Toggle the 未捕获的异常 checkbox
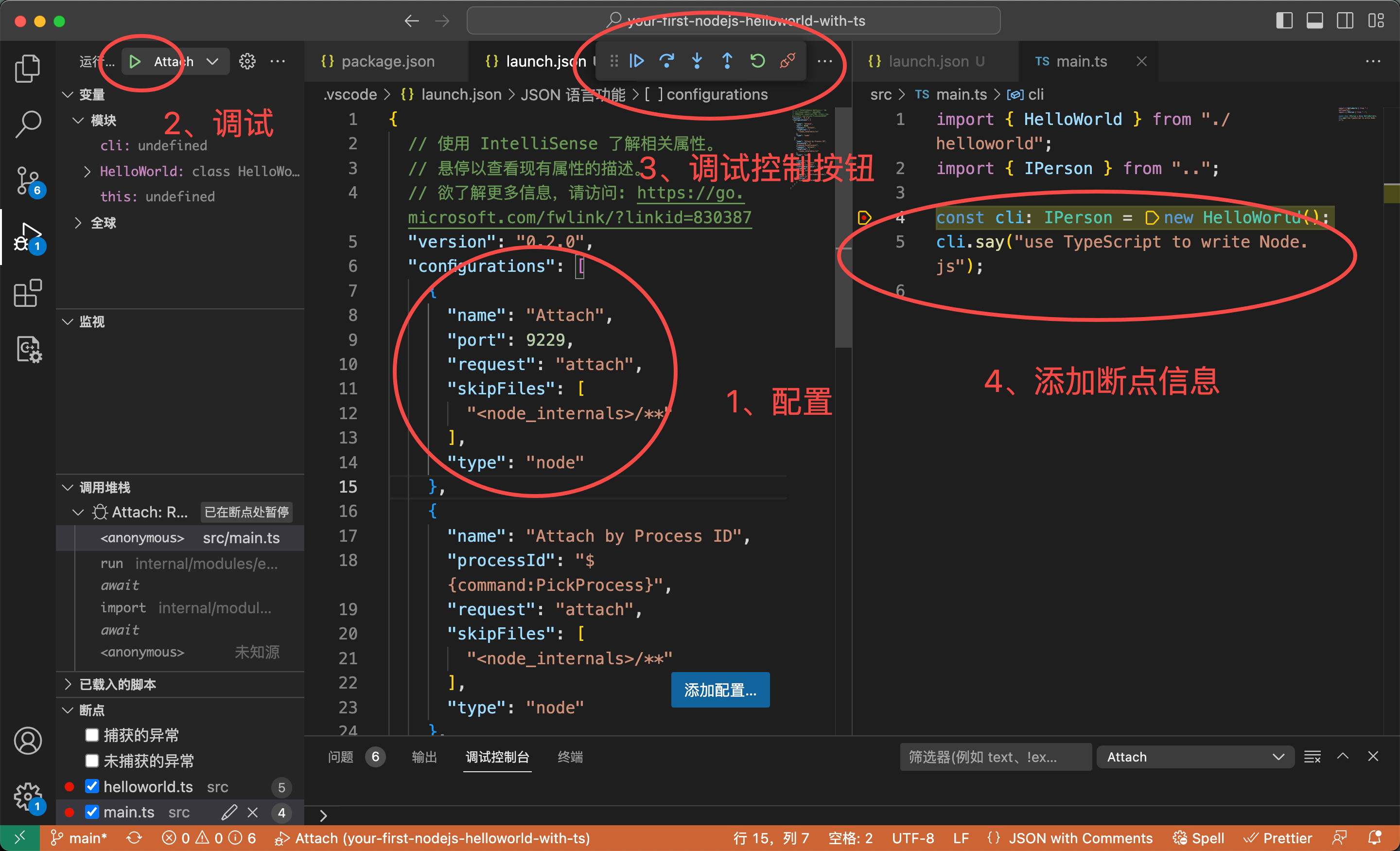This screenshot has width=1400, height=851. pos(91,761)
